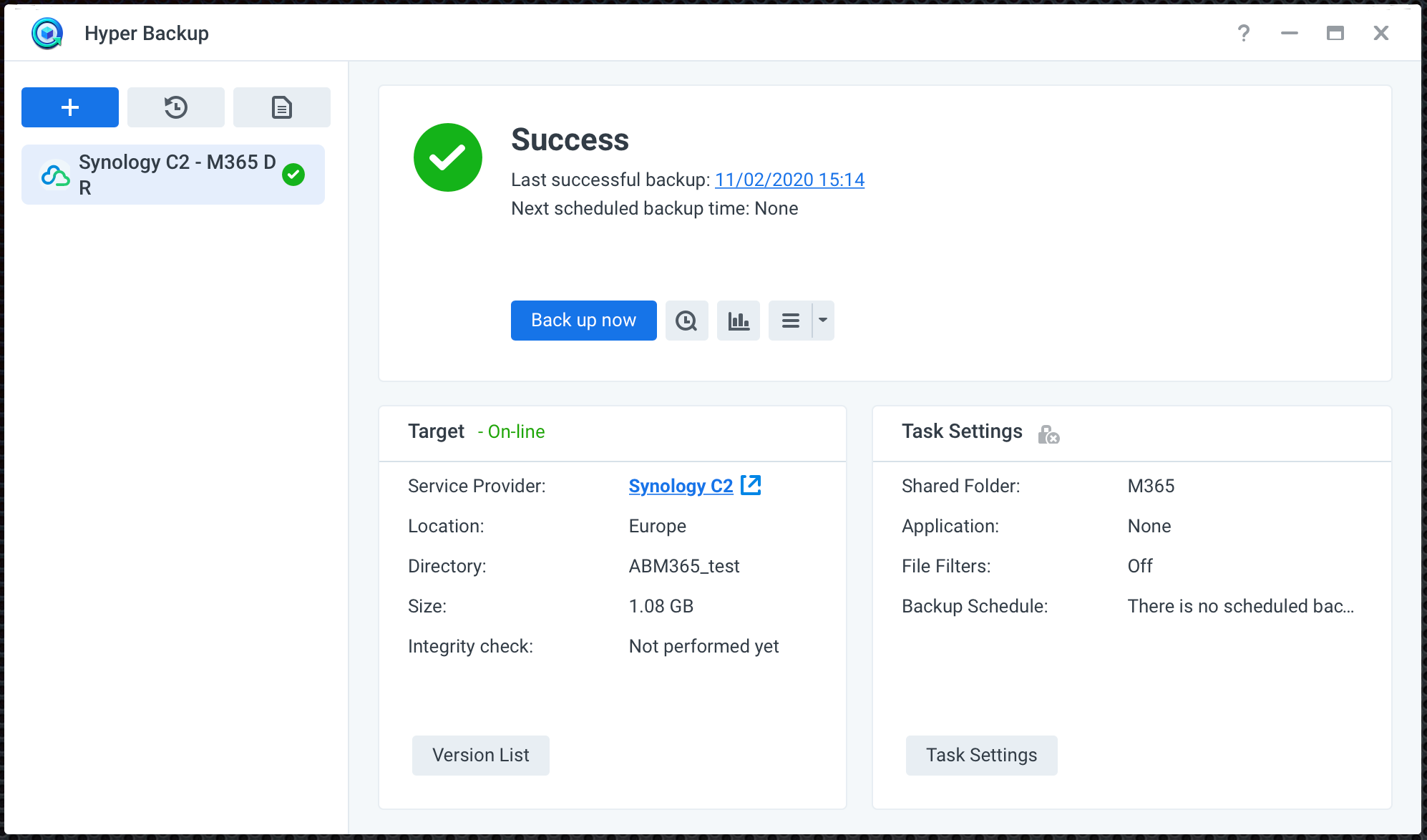Minimize the Hyper Backup window

[x=1290, y=33]
